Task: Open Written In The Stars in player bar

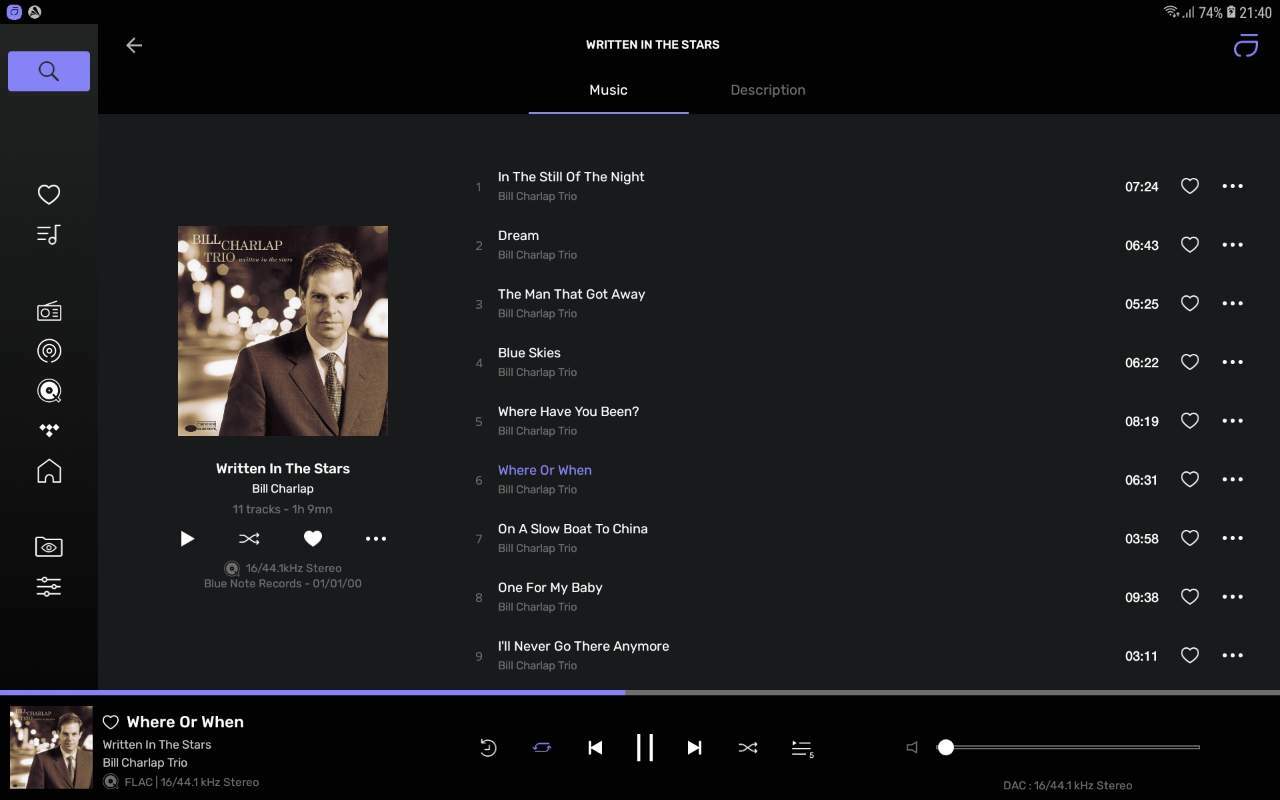Action: (157, 745)
